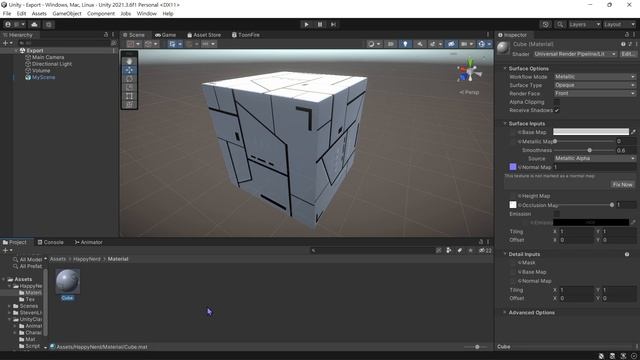Collapse the Surface Options section
Viewport: 640px width, 360px height.
click(x=505, y=68)
